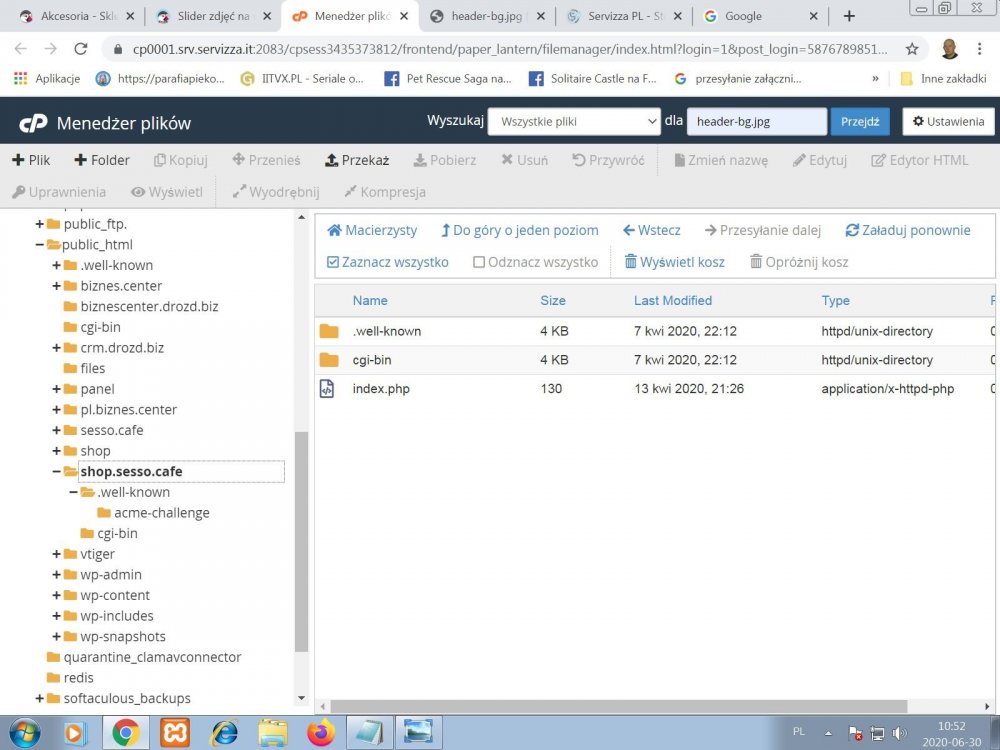Click Edytuj edit tool
1000x750 pixels.
[820, 160]
